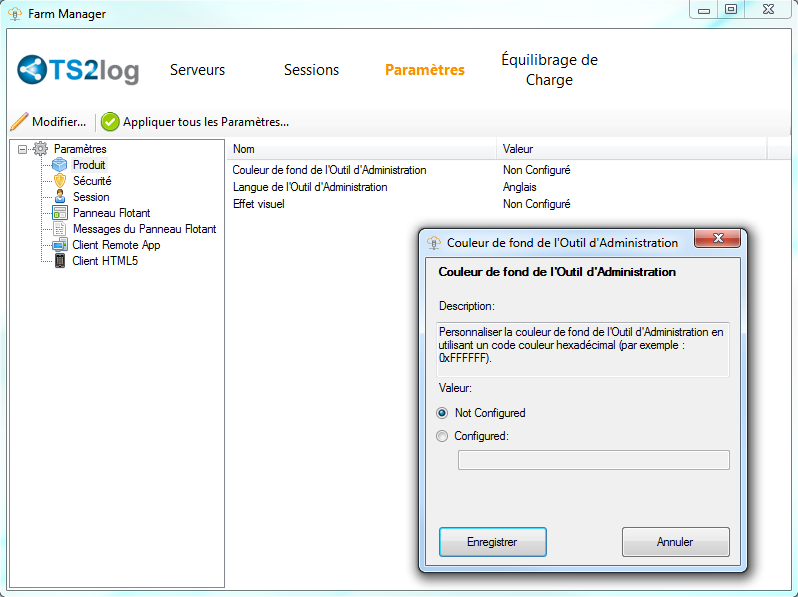Click the Client Remote App icon
The image size is (798, 597).
60,245
